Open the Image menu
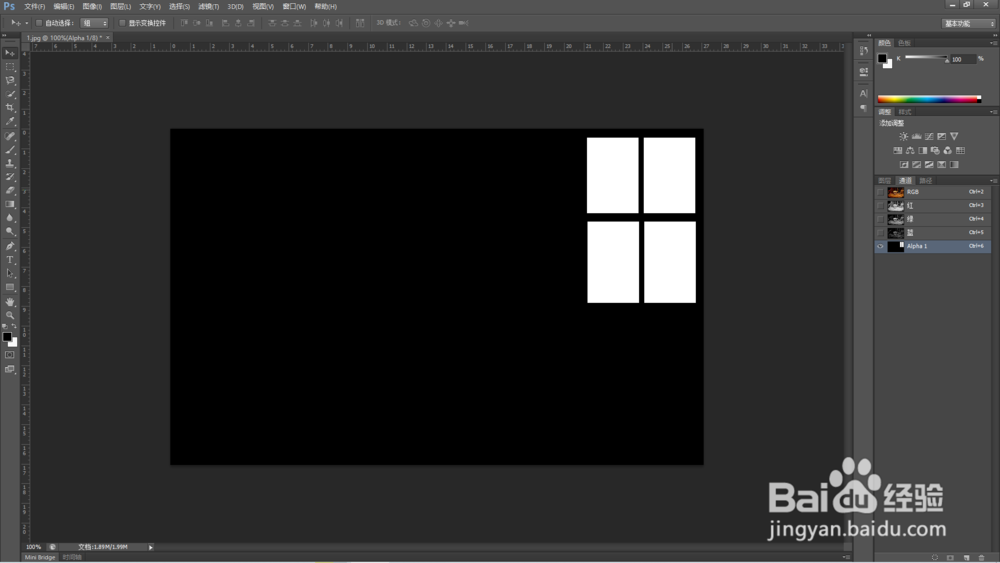Screen dimensions: 1000x563 click(92, 6)
